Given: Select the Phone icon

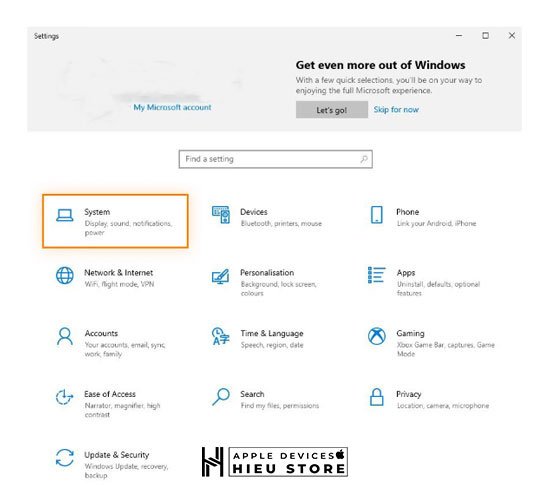Looking at the screenshot, I should pos(377,215).
